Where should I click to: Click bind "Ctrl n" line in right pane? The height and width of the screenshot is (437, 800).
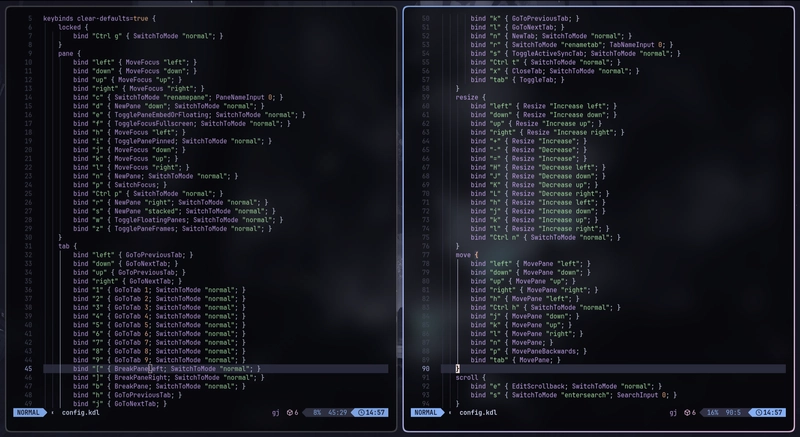click(545, 238)
